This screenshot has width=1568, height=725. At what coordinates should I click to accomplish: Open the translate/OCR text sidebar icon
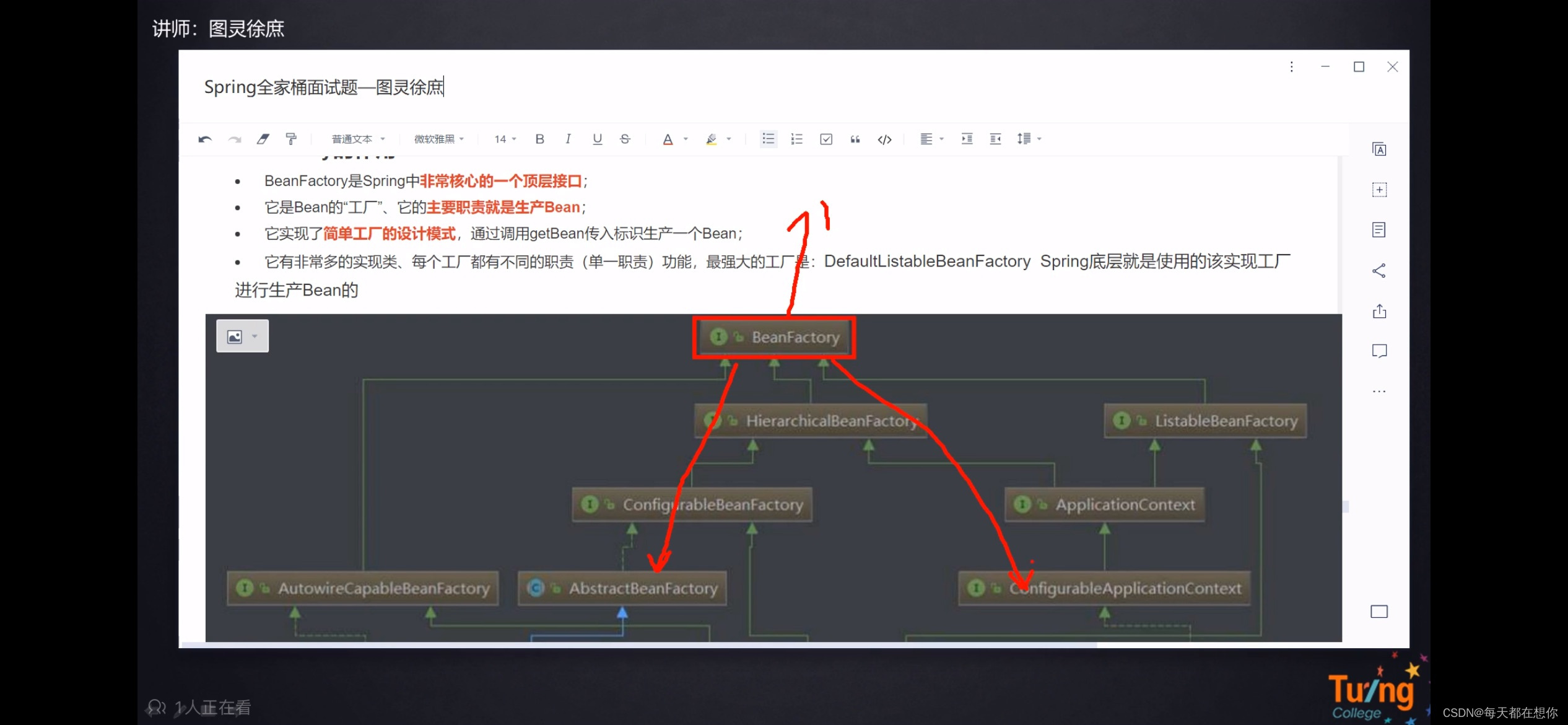coord(1379,149)
